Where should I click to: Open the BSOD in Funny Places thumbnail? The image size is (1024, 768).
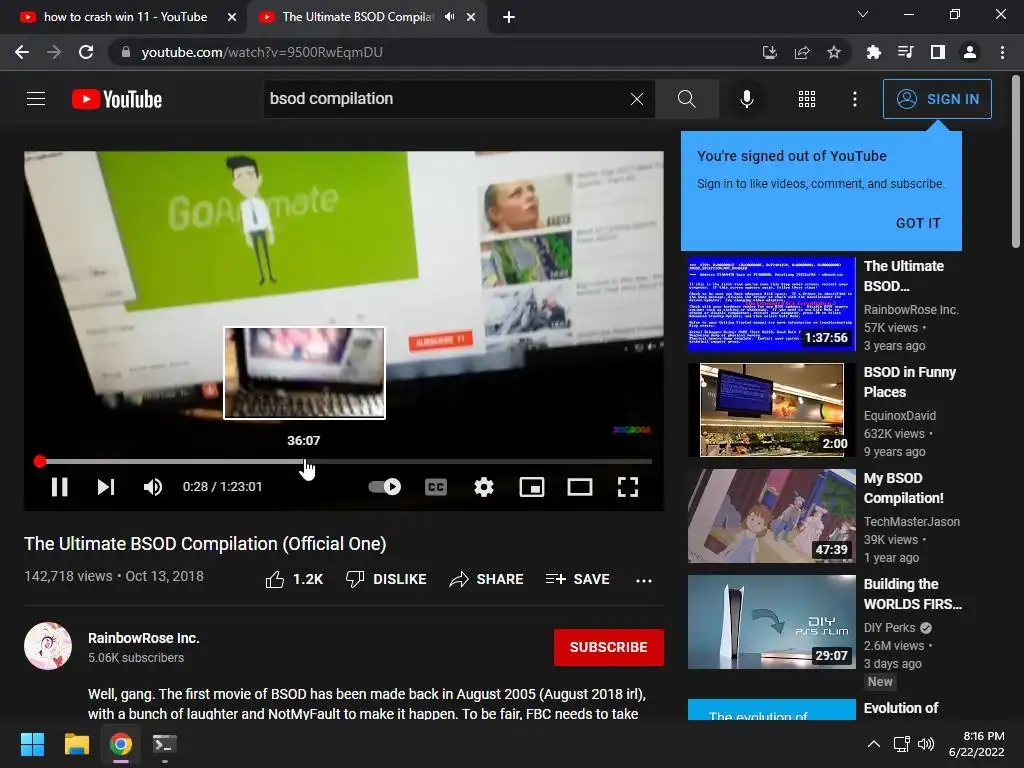coord(771,409)
